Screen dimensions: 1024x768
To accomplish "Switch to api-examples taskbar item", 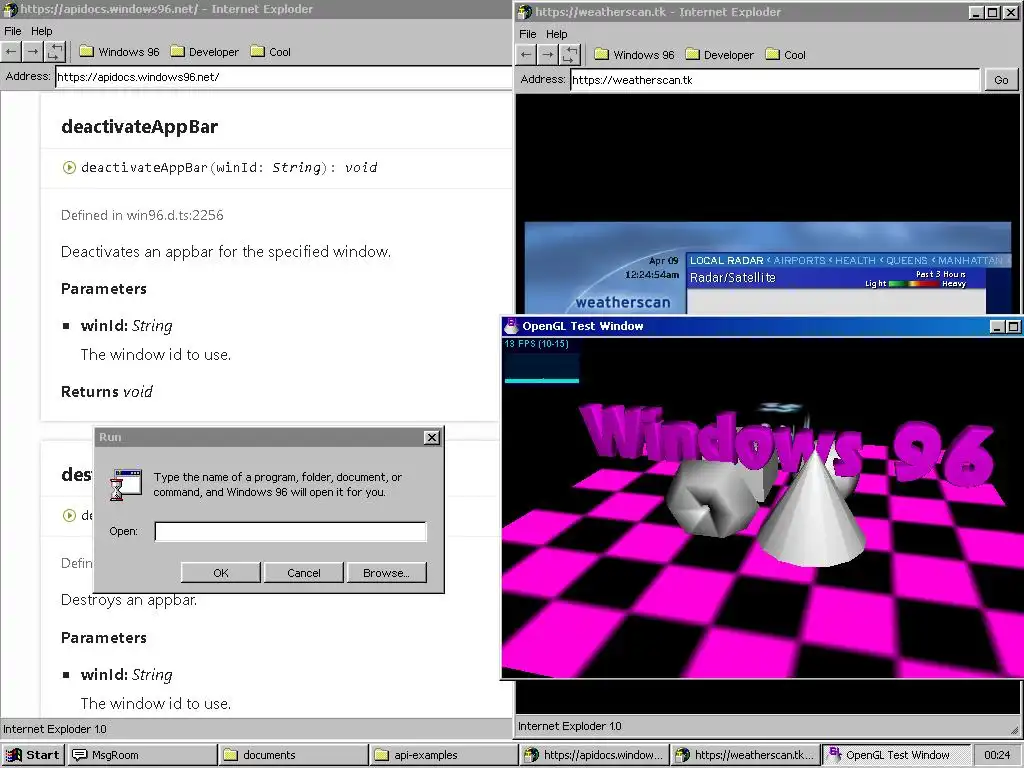I will 444,755.
